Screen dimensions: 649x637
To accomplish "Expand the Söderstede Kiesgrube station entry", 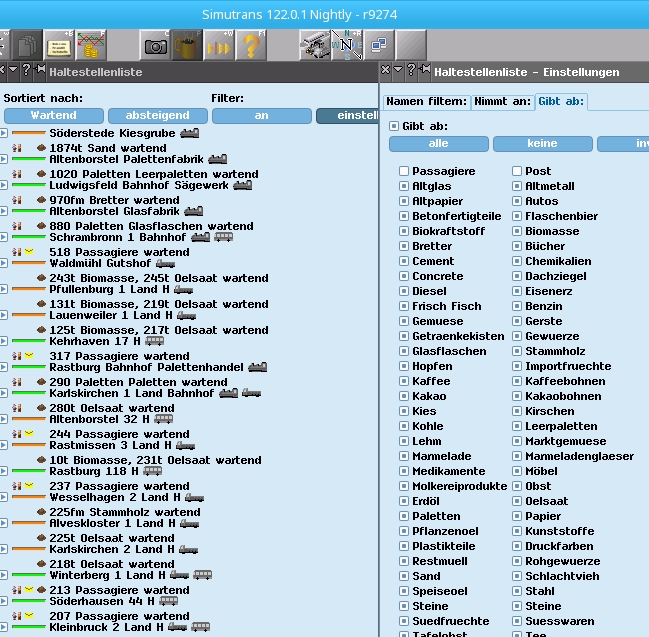I will click(4, 133).
